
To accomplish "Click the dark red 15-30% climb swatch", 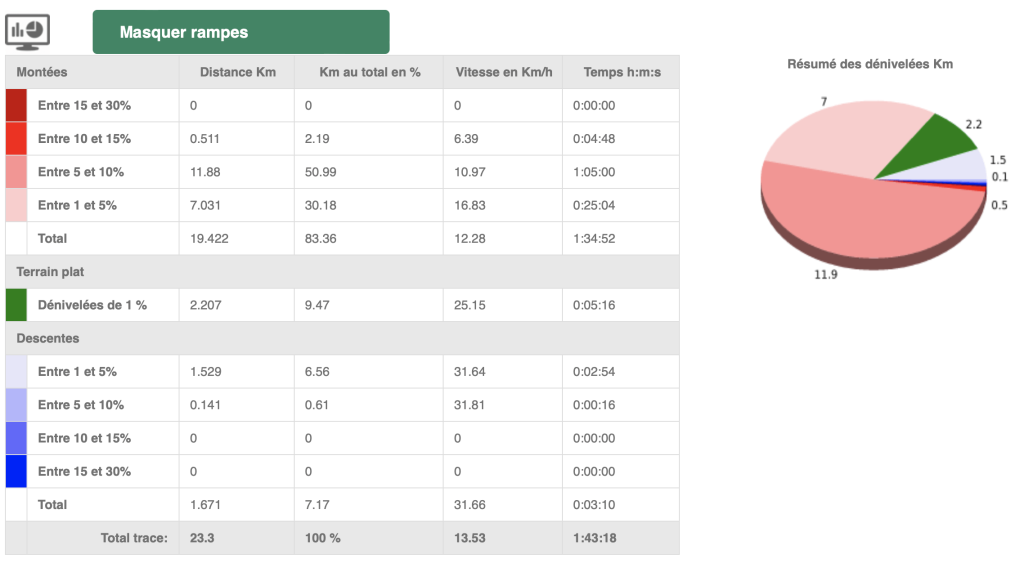I will click(x=16, y=105).
